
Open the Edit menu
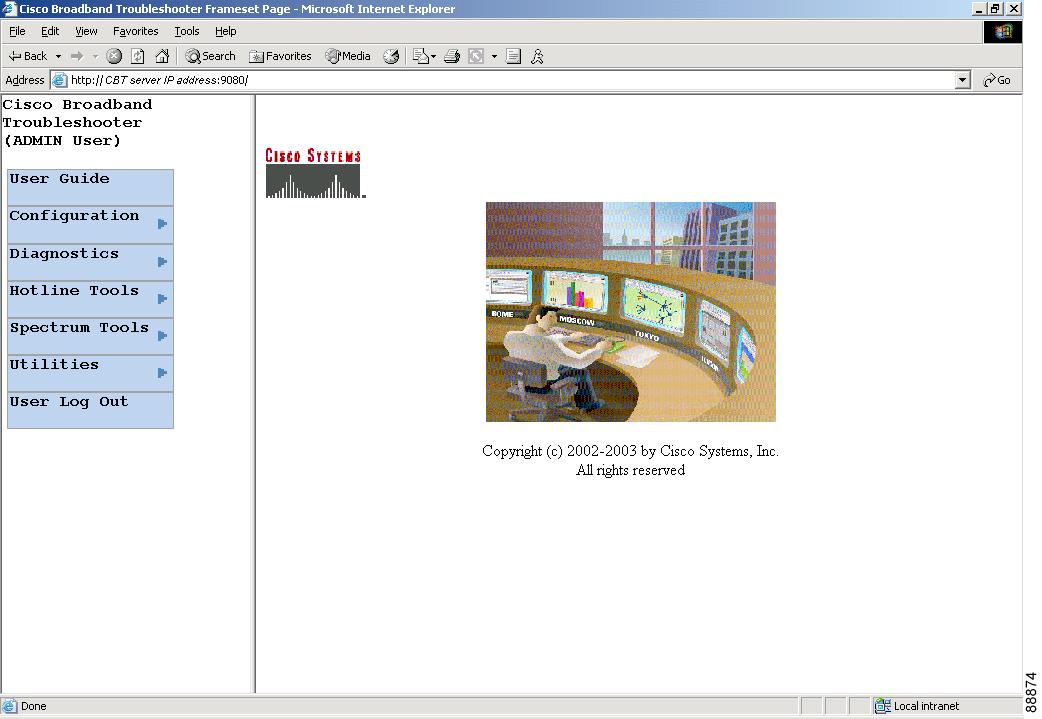pos(50,31)
